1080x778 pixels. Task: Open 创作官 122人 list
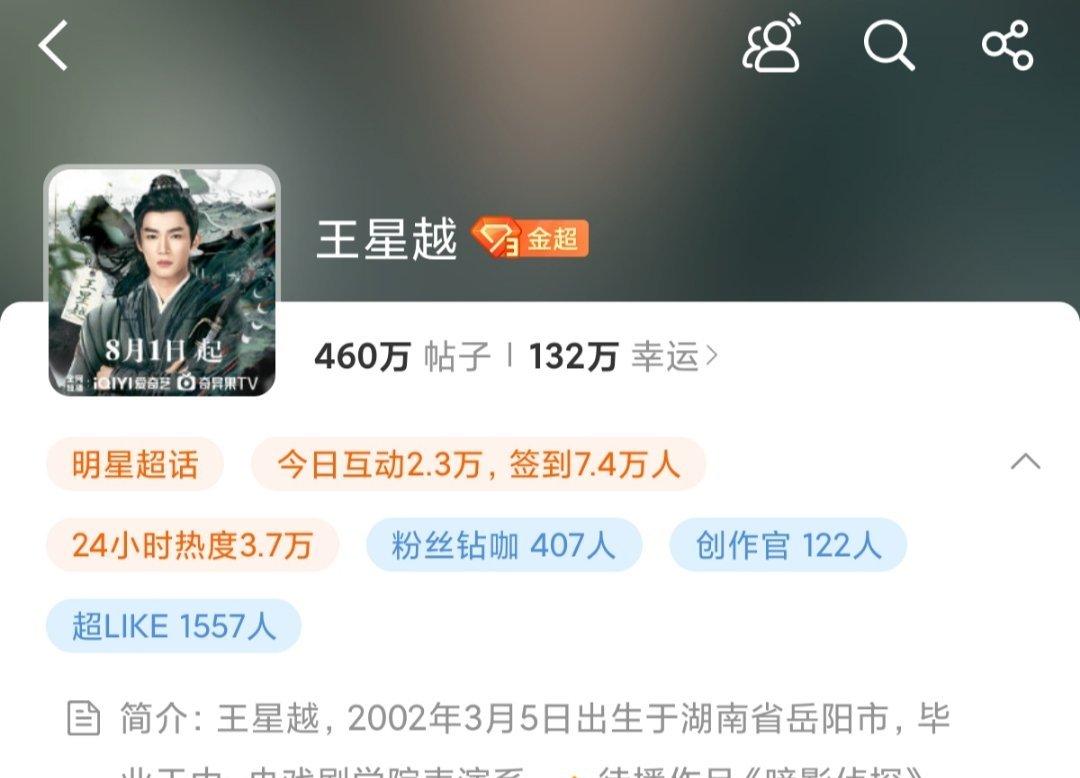pos(788,545)
